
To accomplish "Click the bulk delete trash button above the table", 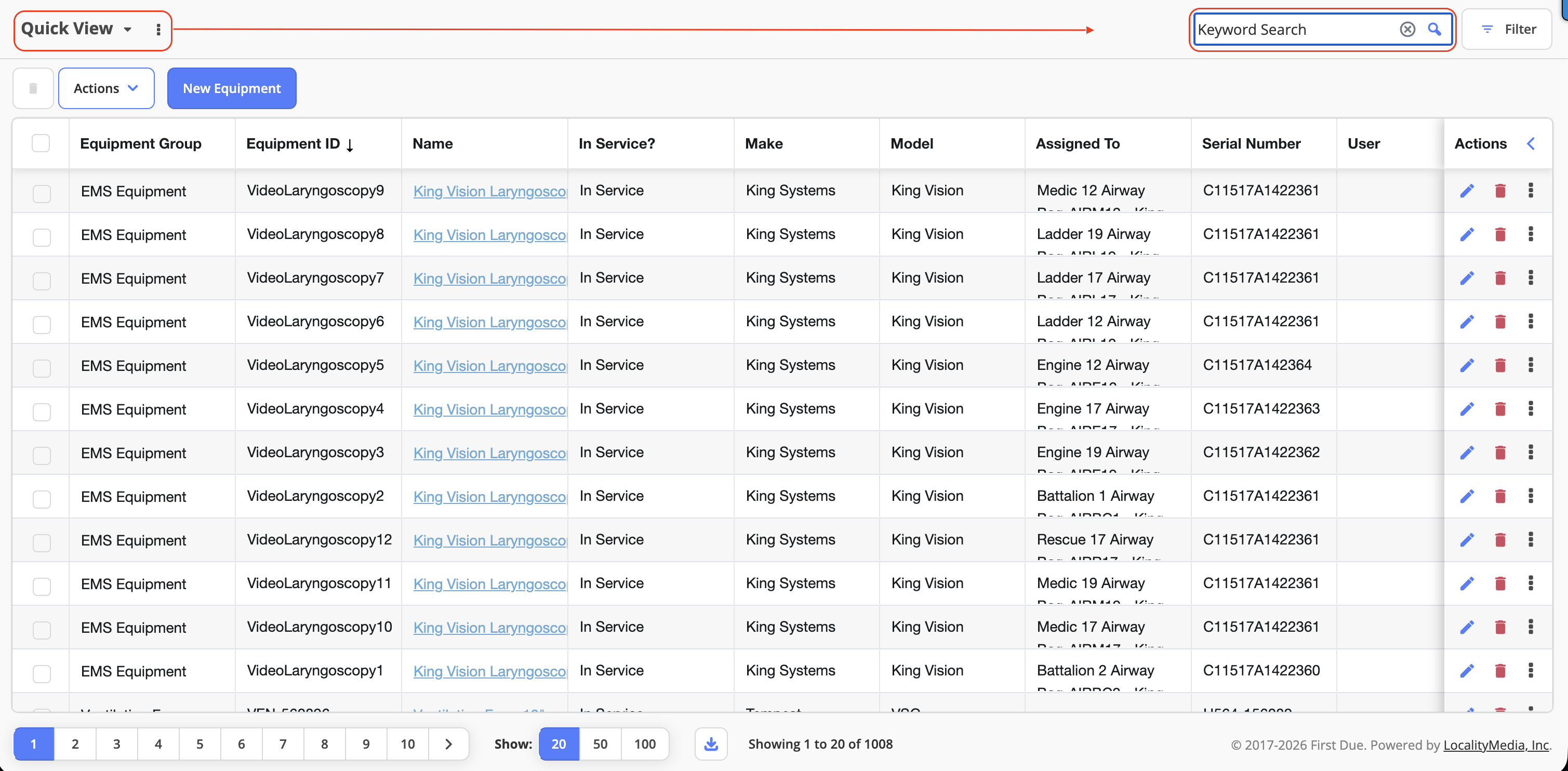I will coord(33,88).
